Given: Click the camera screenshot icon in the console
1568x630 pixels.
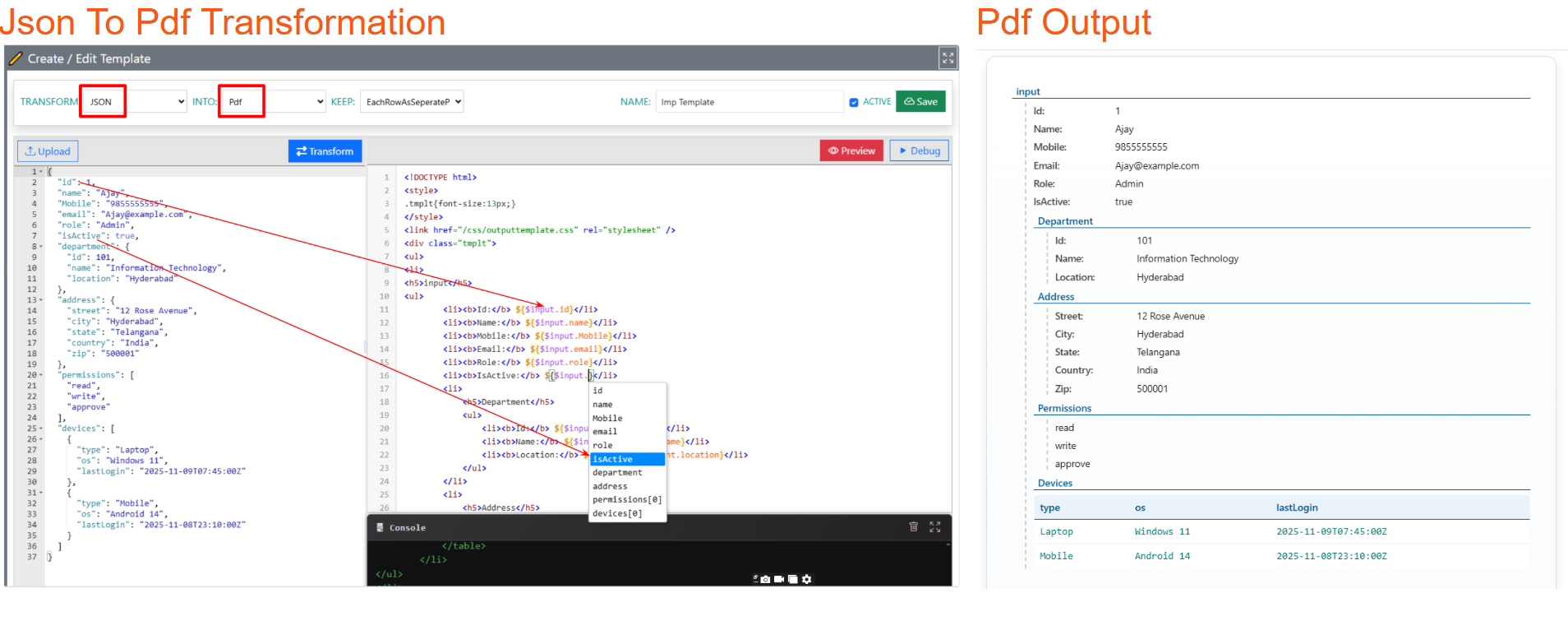Looking at the screenshot, I should (x=765, y=579).
